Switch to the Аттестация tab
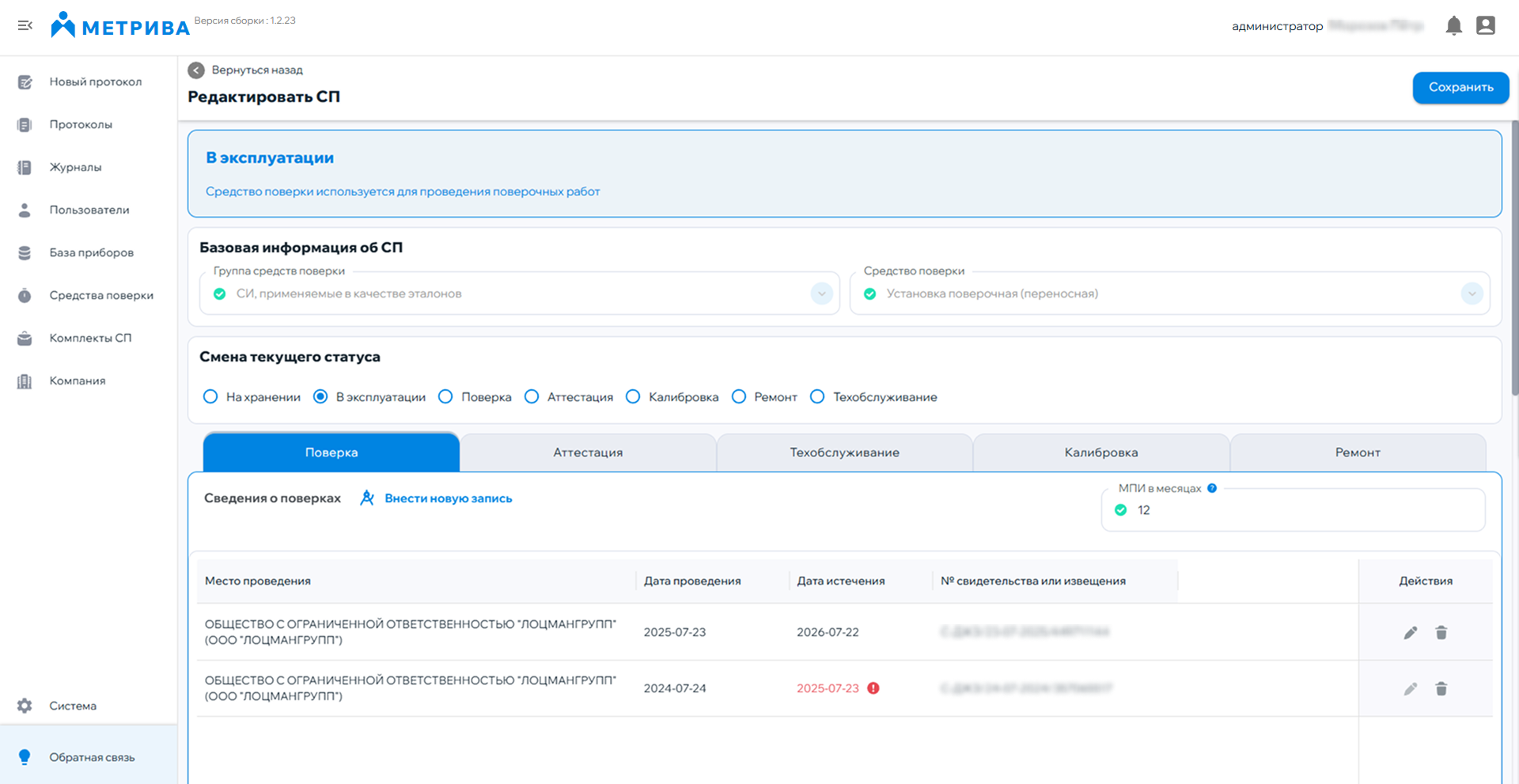Image resolution: width=1519 pixels, height=784 pixels. (x=588, y=453)
